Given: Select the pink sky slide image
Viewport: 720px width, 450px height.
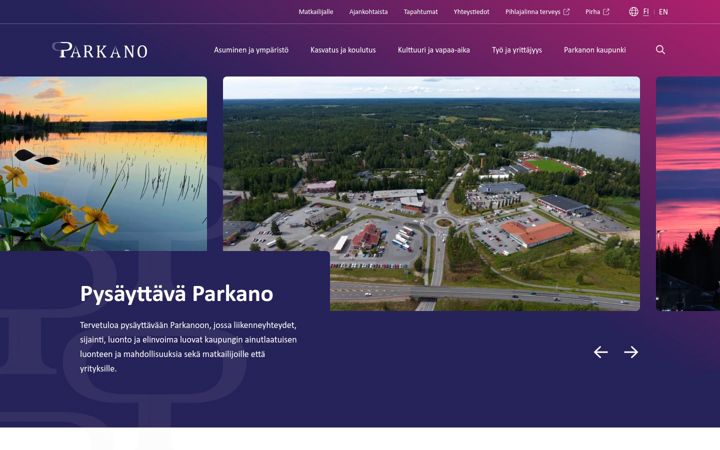Looking at the screenshot, I should coord(688,193).
